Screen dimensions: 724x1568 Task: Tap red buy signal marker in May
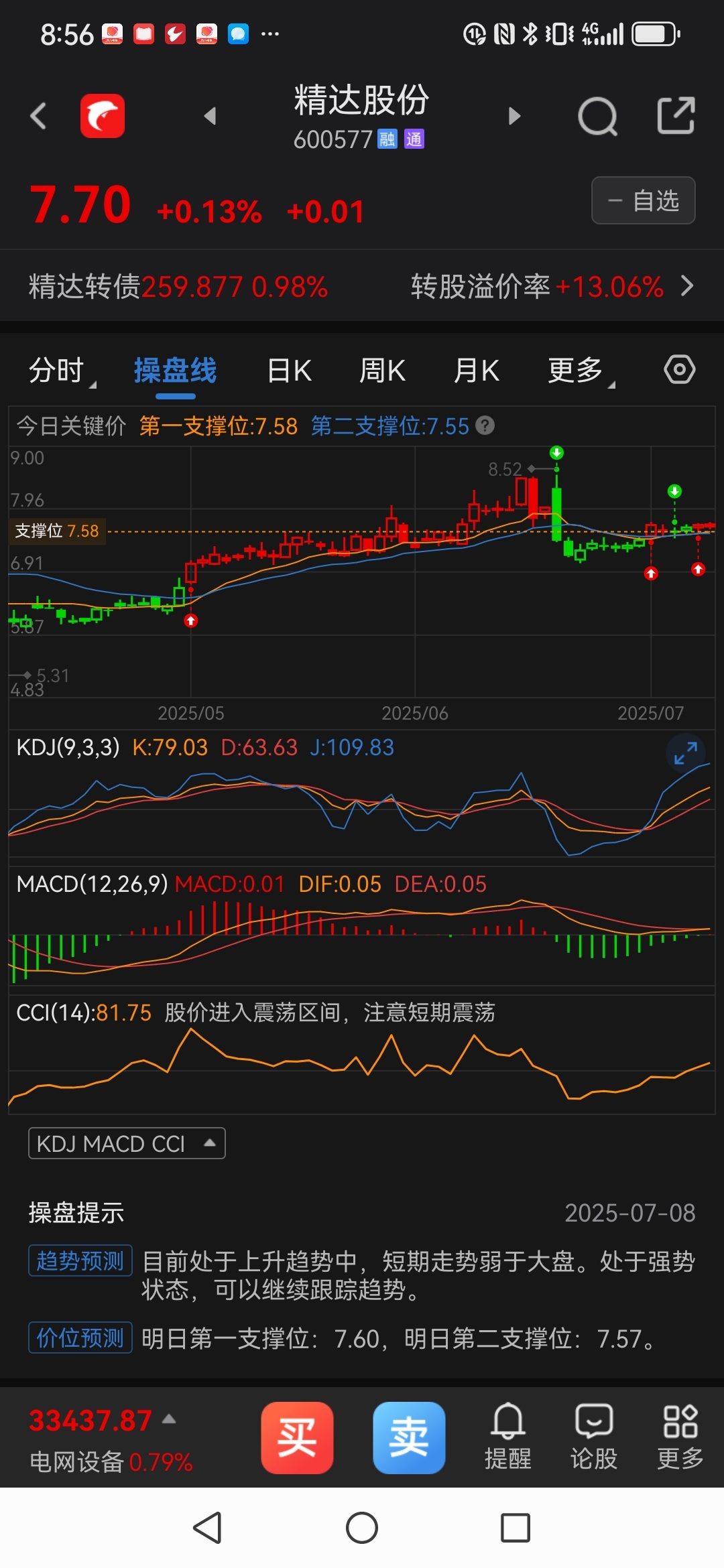191,621
